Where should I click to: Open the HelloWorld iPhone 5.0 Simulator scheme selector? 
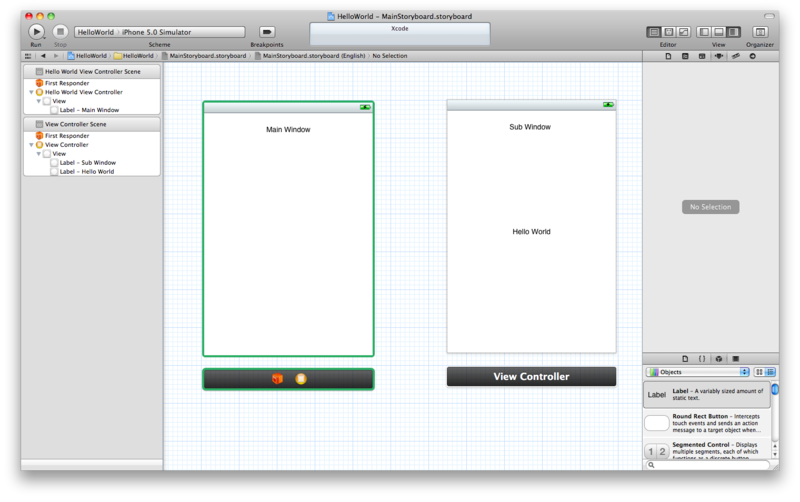(x=160, y=32)
